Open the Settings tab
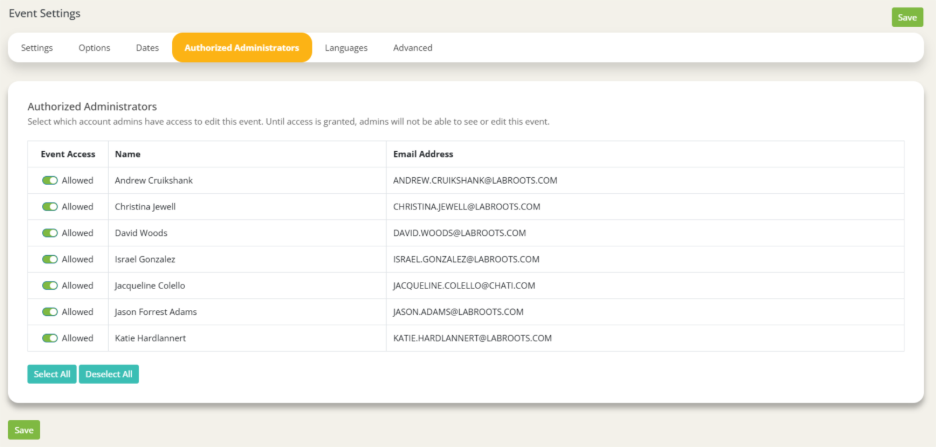Viewport: 936px width, 447px height. 37,48
